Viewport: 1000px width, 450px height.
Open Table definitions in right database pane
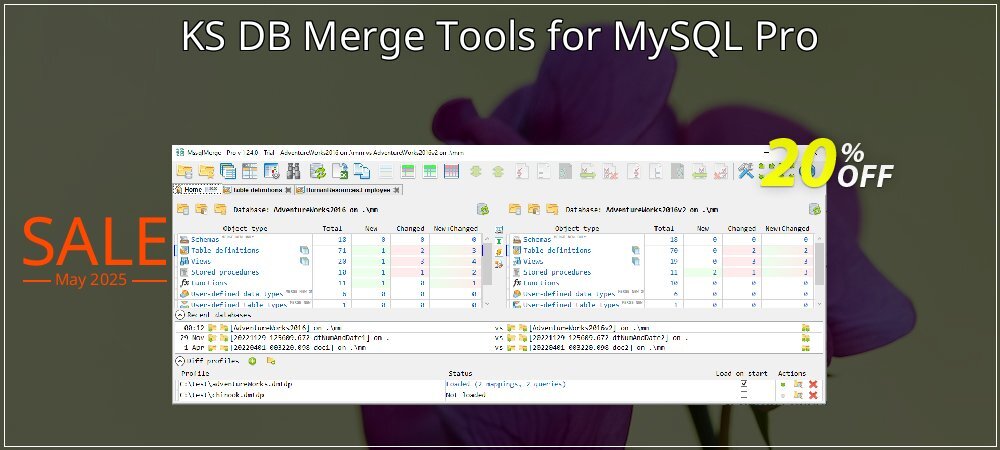[557, 250]
